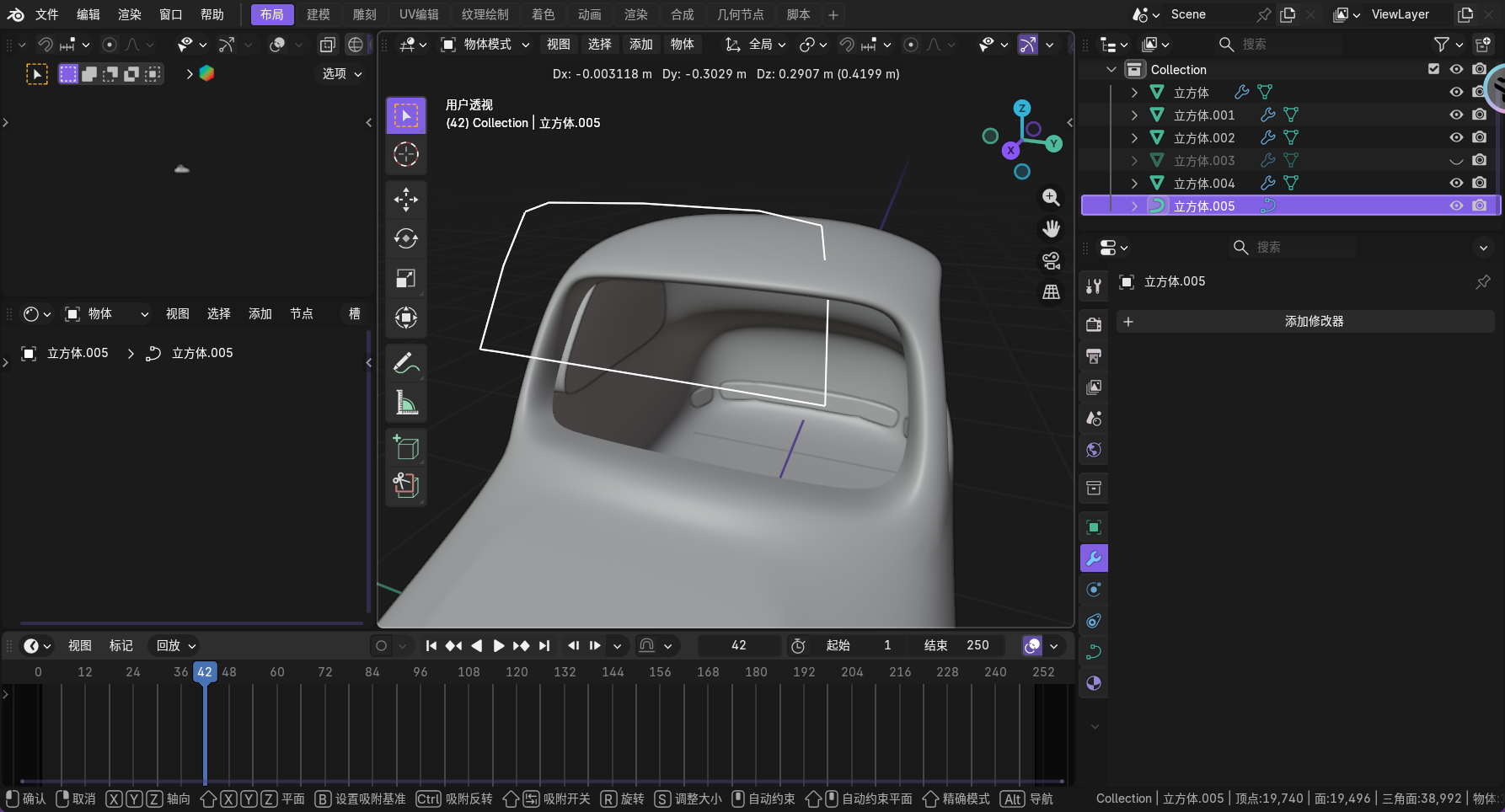The image size is (1505, 812).
Task: Select the Measure tool icon
Action: click(x=406, y=403)
